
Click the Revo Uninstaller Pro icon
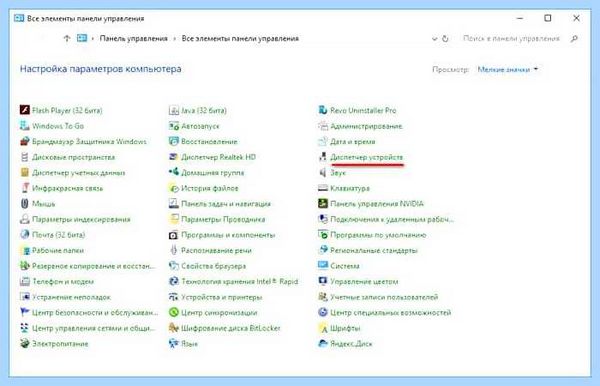coord(323,110)
